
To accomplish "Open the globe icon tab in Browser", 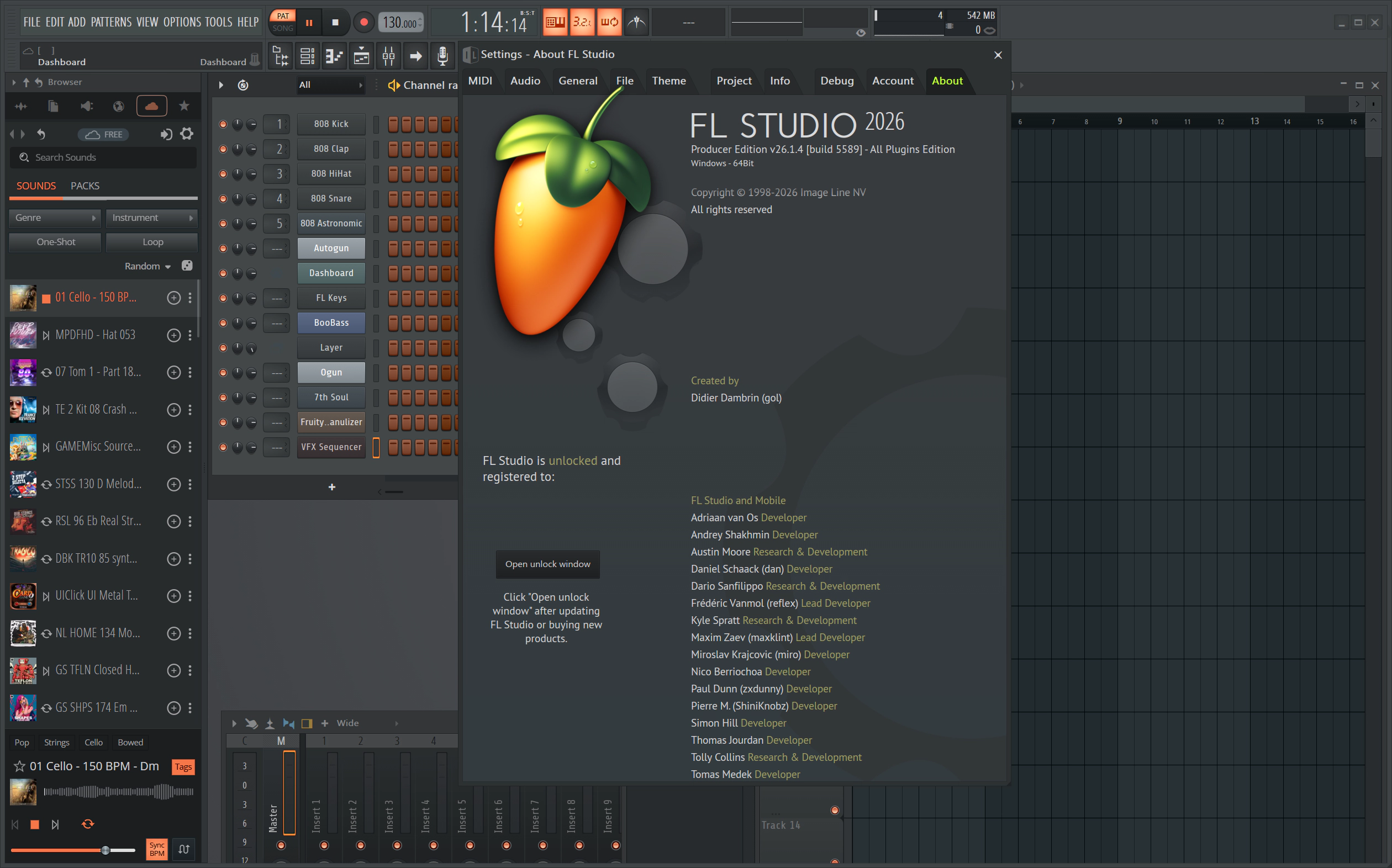I will (119, 106).
